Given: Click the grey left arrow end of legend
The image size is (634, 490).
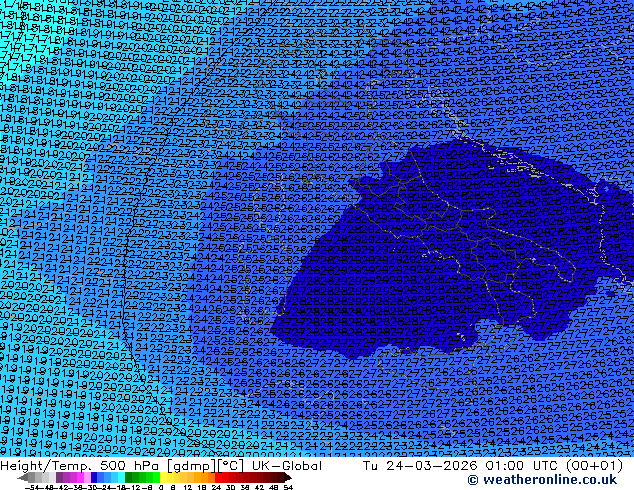Looking at the screenshot, I should [x=23, y=477].
